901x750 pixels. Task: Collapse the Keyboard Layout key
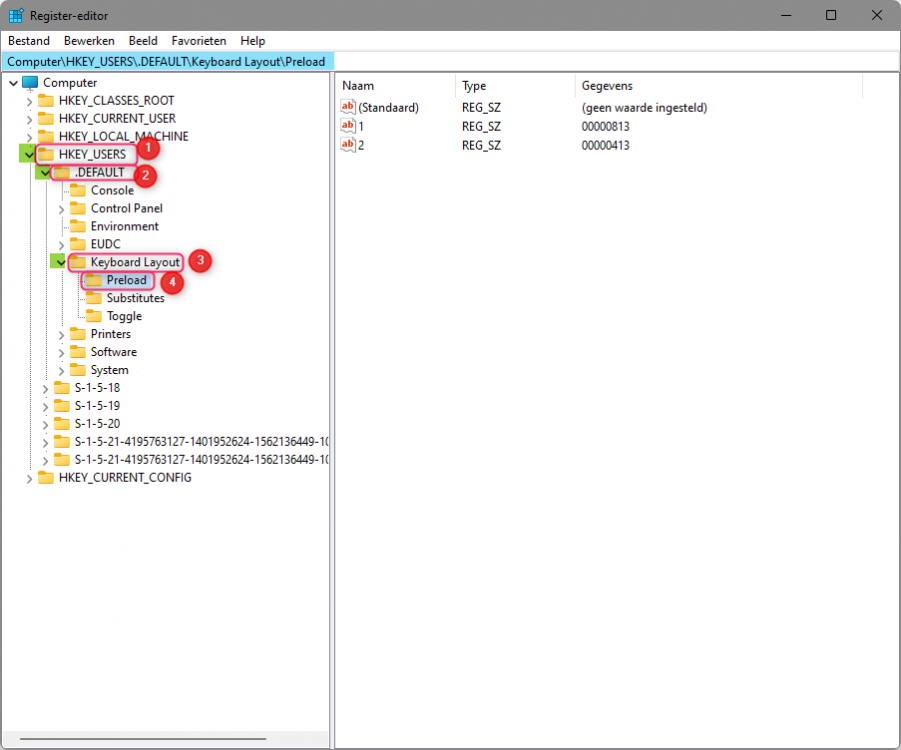click(61, 263)
